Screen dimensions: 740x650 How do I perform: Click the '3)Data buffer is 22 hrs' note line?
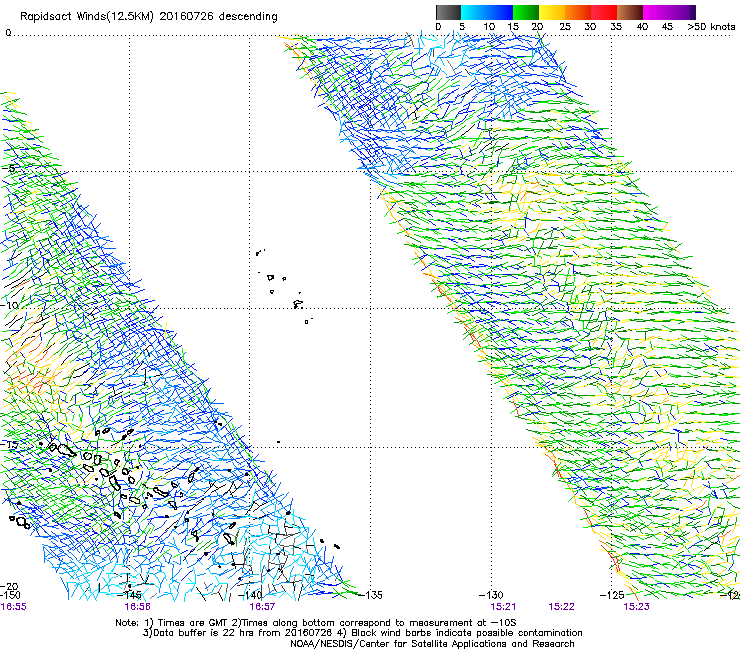[x=363, y=633]
